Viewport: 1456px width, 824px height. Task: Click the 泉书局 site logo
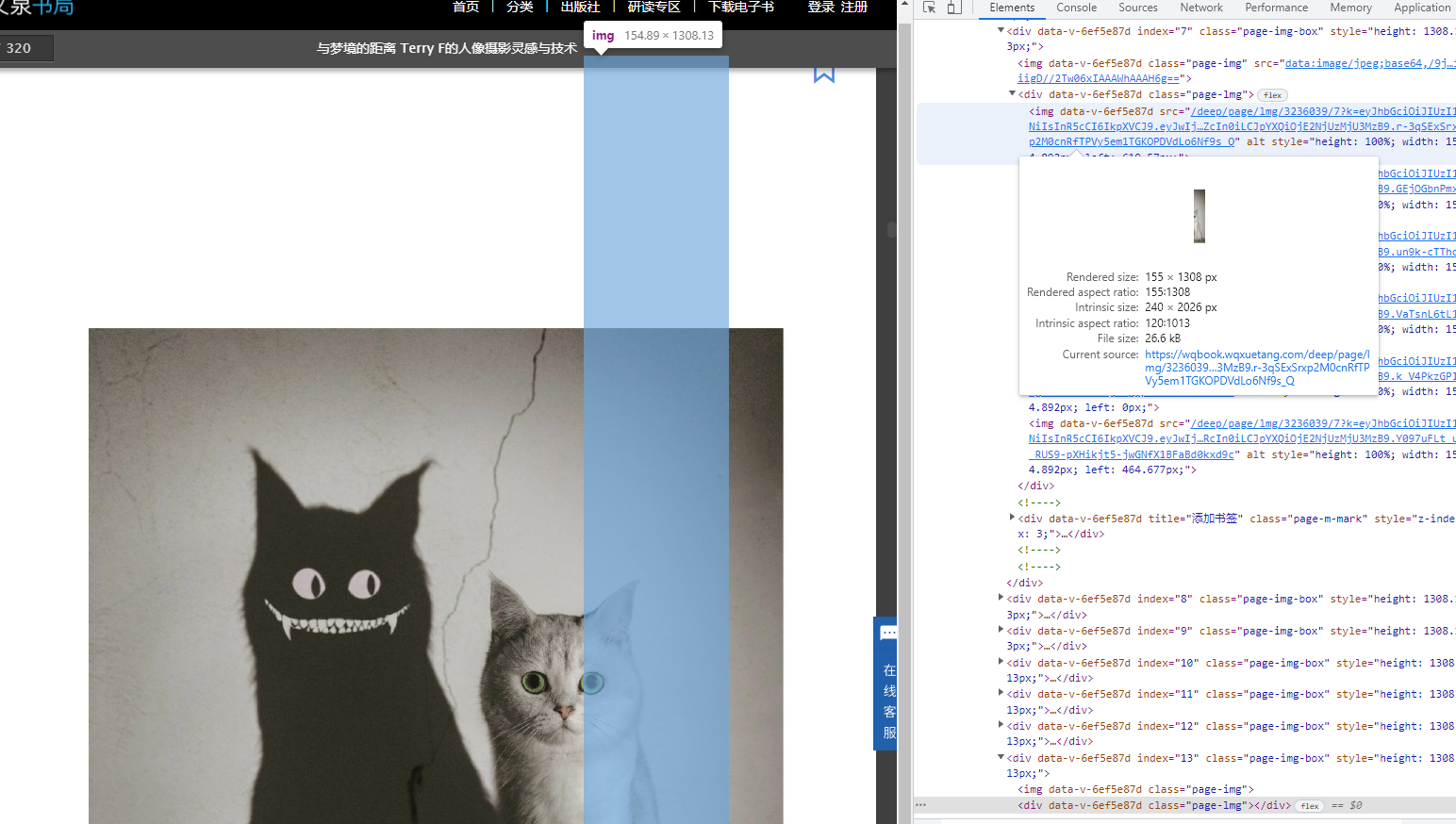(x=37, y=8)
